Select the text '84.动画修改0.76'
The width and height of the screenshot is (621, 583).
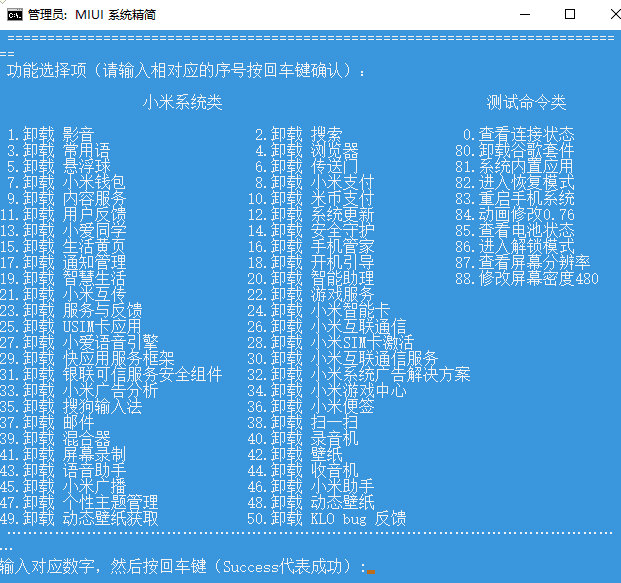point(514,215)
